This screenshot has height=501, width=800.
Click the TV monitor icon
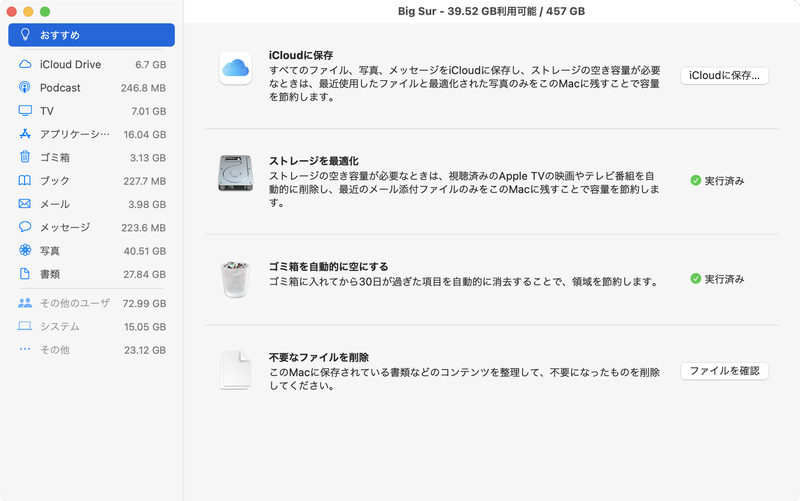tap(24, 111)
